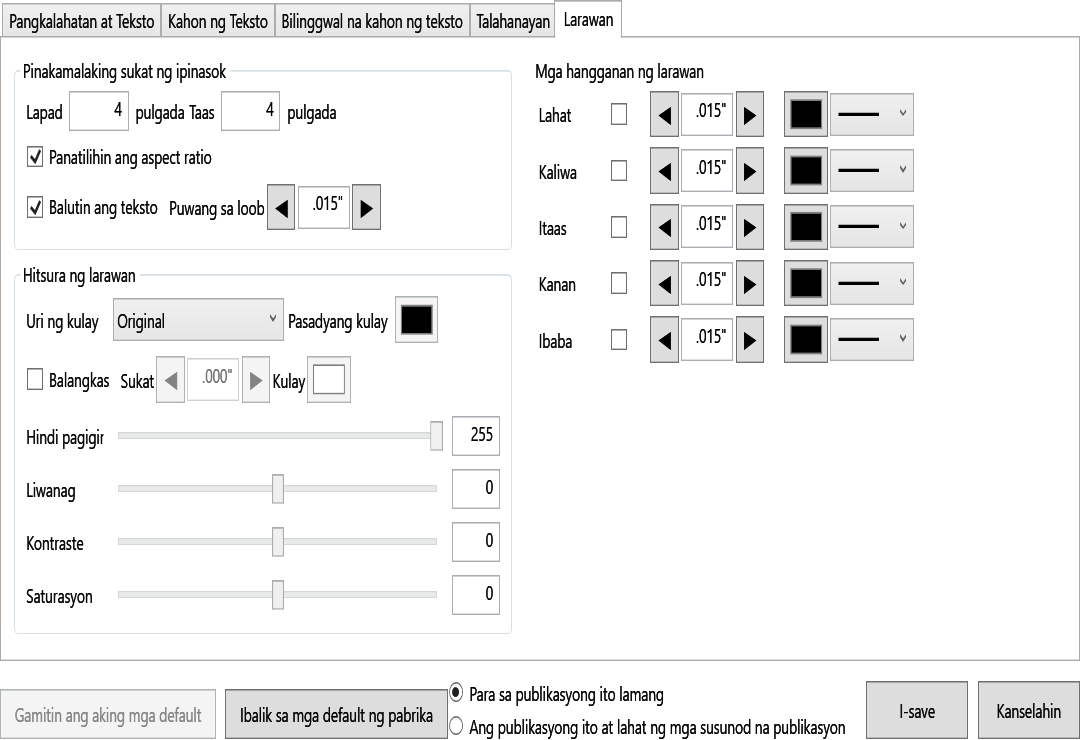Decrease Kaliwa border width with left arrow

[x=665, y=171]
